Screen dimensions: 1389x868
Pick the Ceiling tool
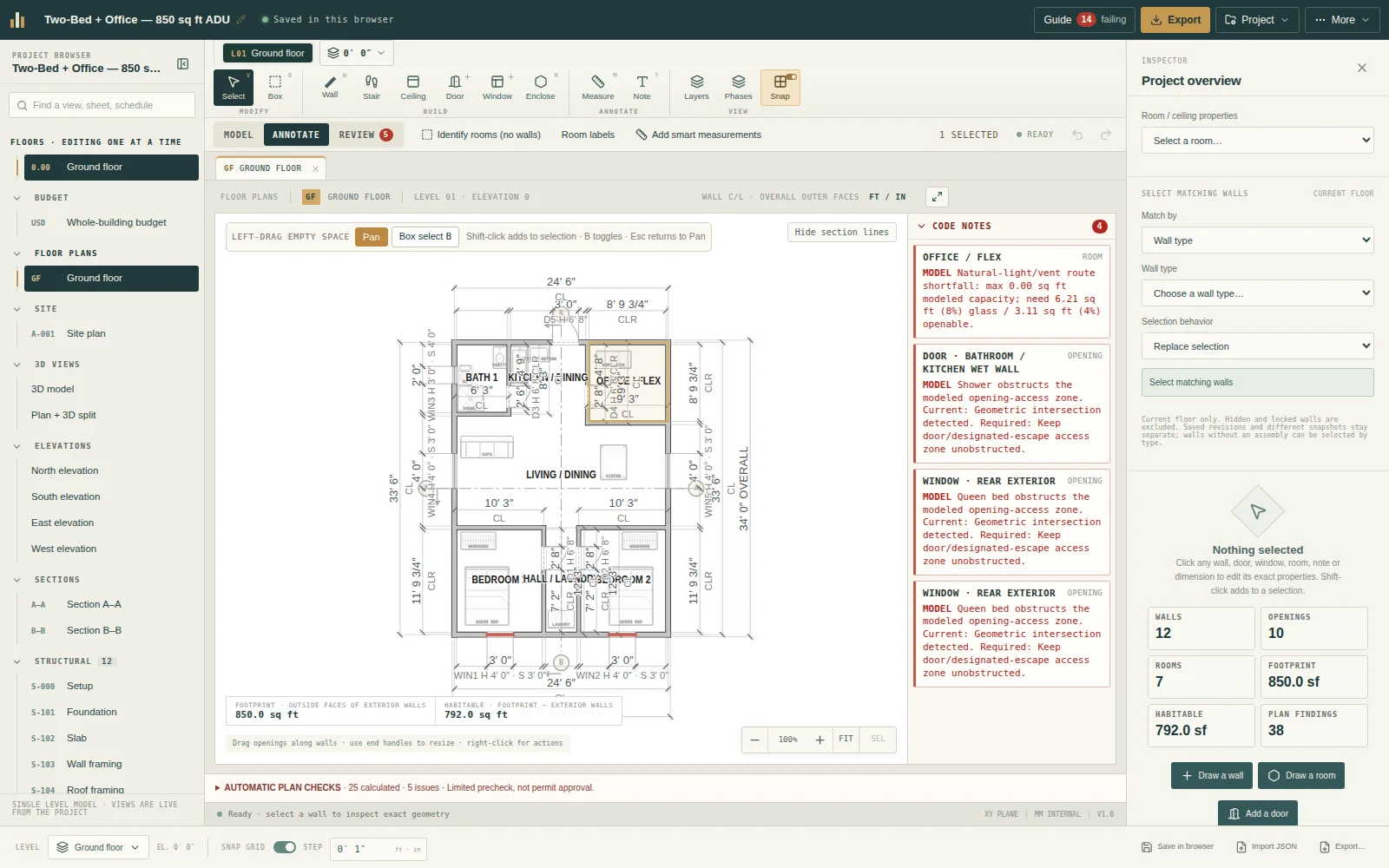tap(413, 87)
